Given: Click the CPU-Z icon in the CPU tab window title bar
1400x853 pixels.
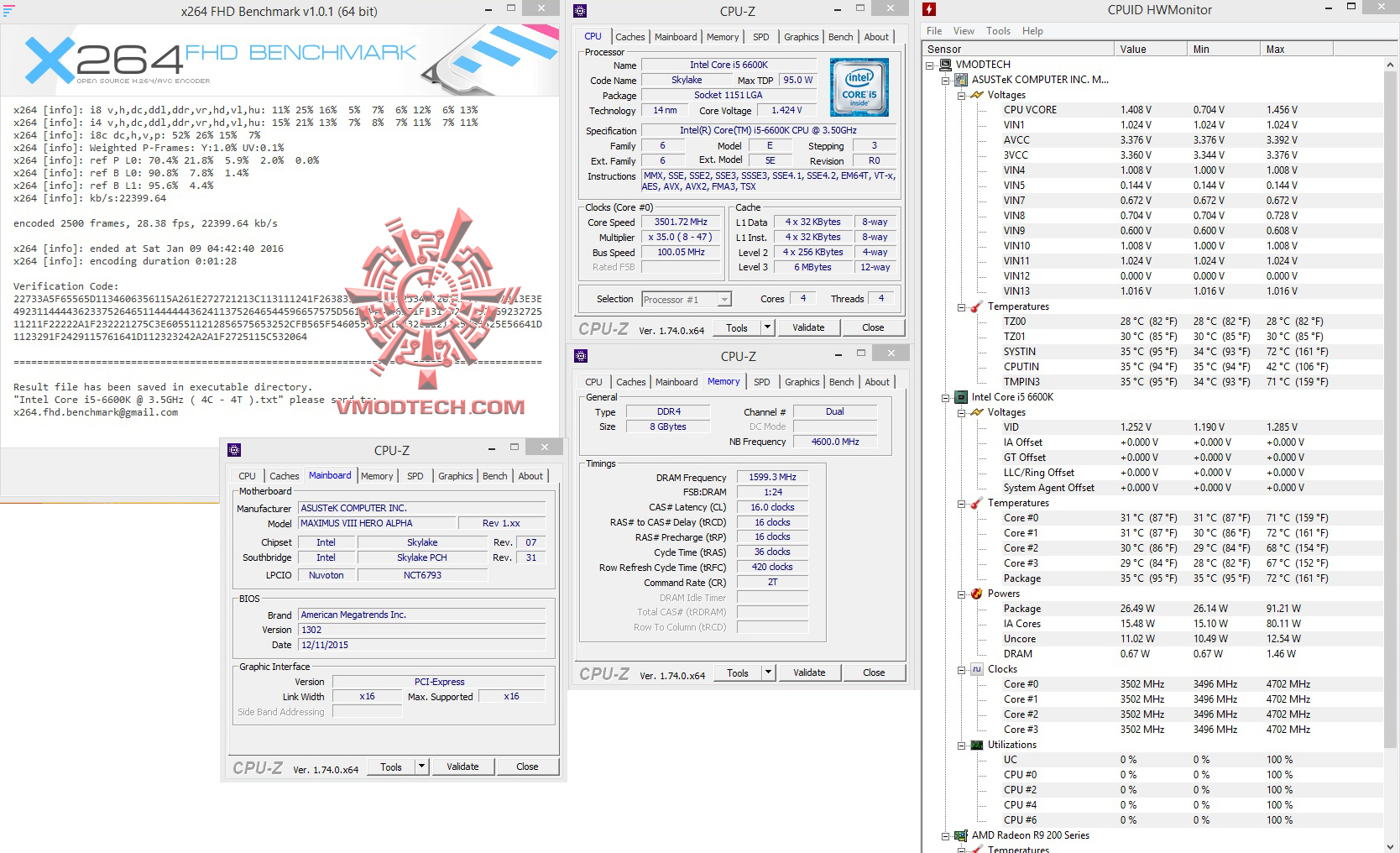Looking at the screenshot, I should click(x=580, y=11).
